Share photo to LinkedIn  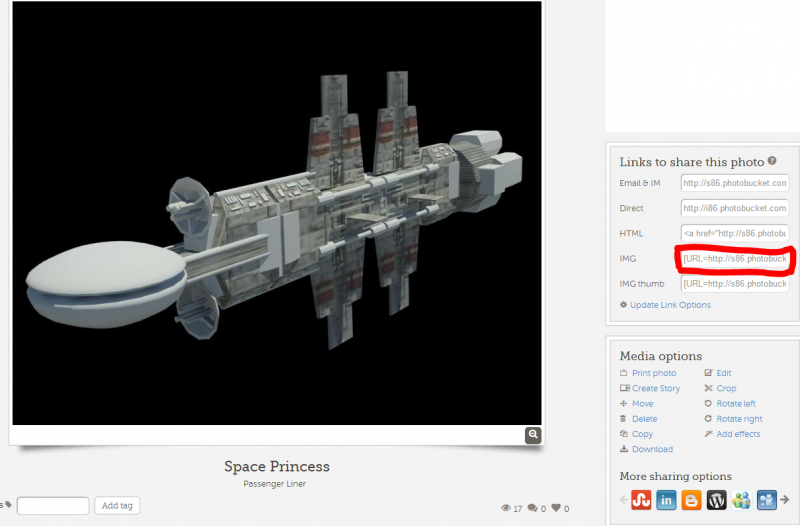coord(666,499)
